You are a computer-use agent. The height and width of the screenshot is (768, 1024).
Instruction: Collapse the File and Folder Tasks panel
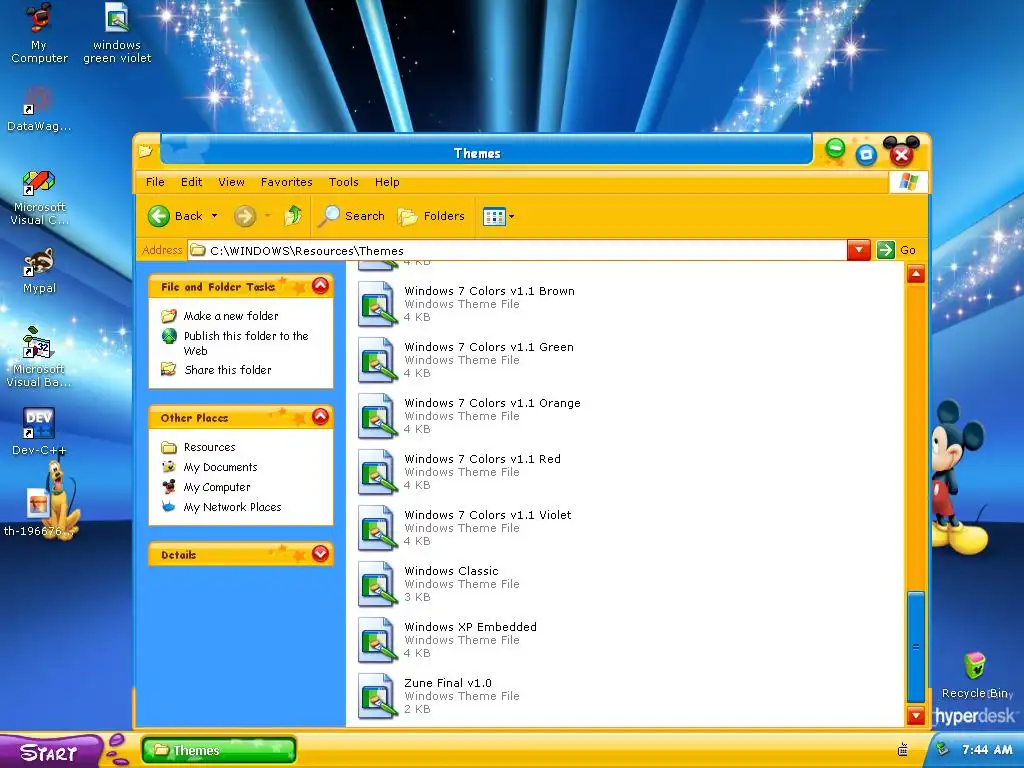point(320,285)
